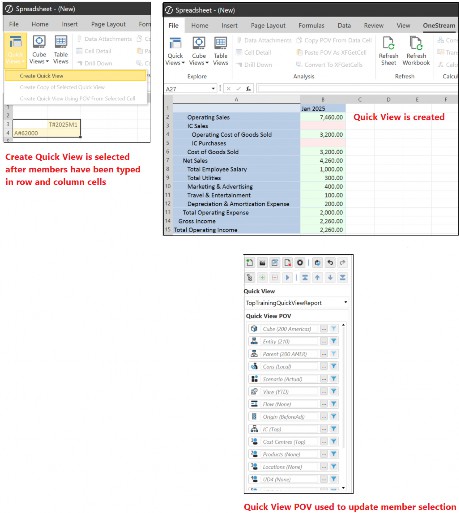Click Refresh Sheet icon in ribbon
The width and height of the screenshot is (459, 513).
[388, 51]
